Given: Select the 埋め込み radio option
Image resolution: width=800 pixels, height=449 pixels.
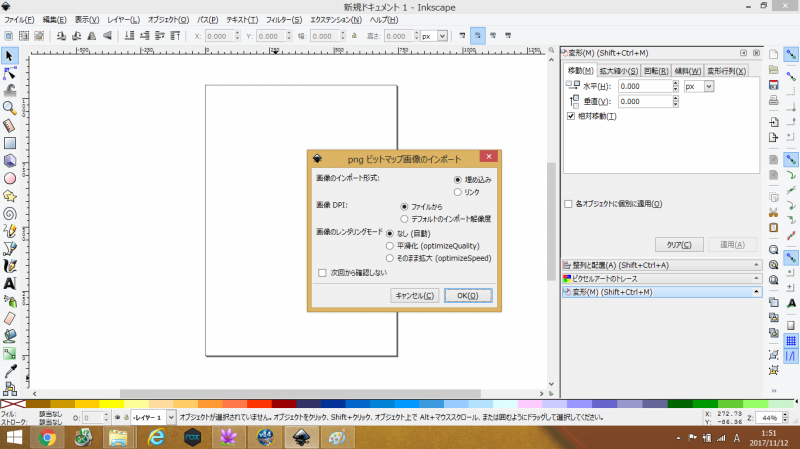Looking at the screenshot, I should pos(458,180).
